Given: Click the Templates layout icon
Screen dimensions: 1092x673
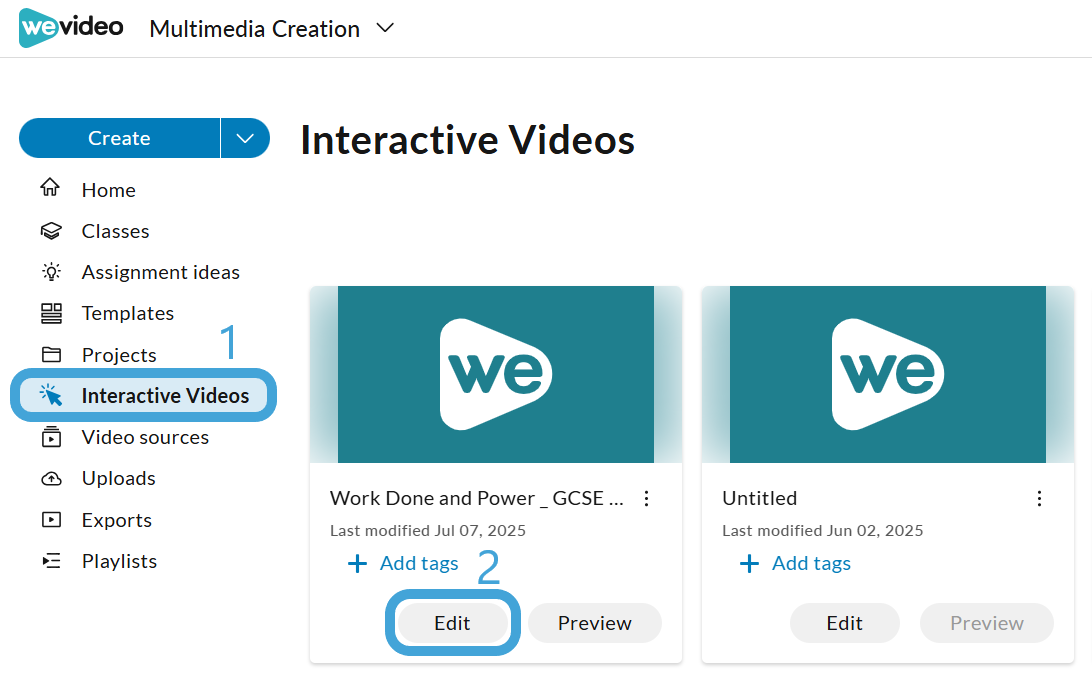Looking at the screenshot, I should 50,313.
